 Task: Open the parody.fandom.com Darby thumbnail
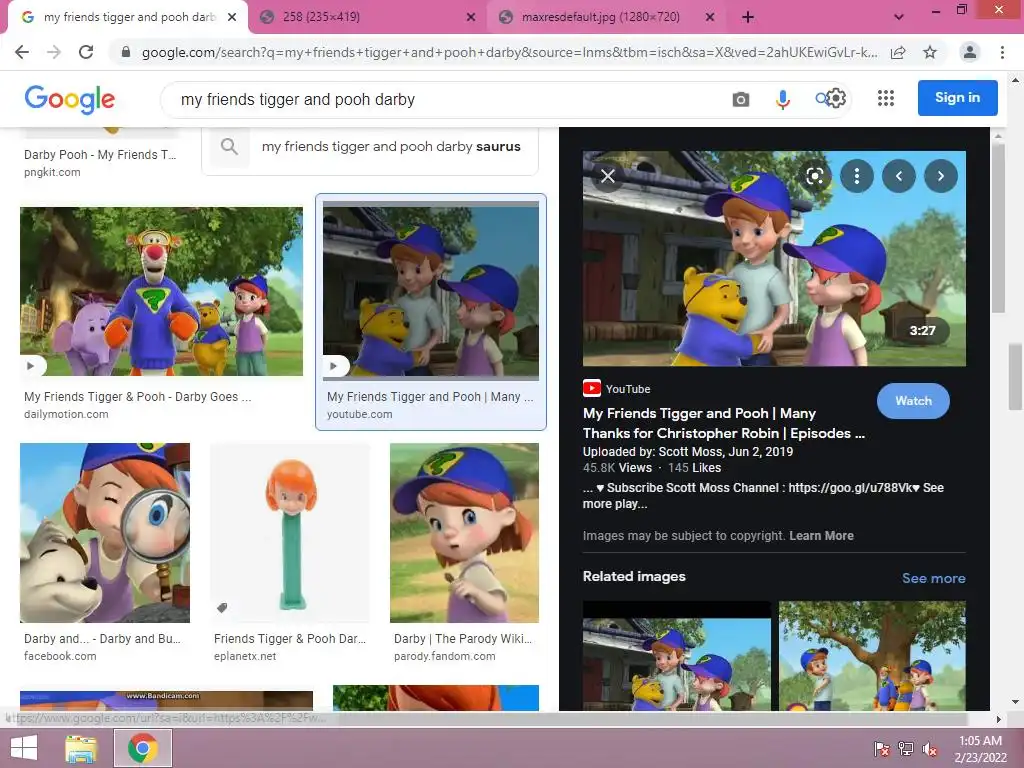tap(464, 533)
